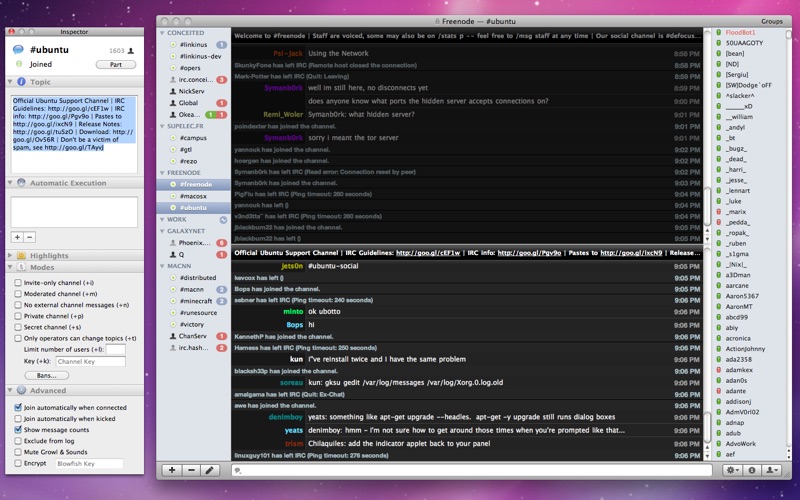Click the lock icon in the Freenode title bar
Screen dimensions: 800x500
pos(437,21)
